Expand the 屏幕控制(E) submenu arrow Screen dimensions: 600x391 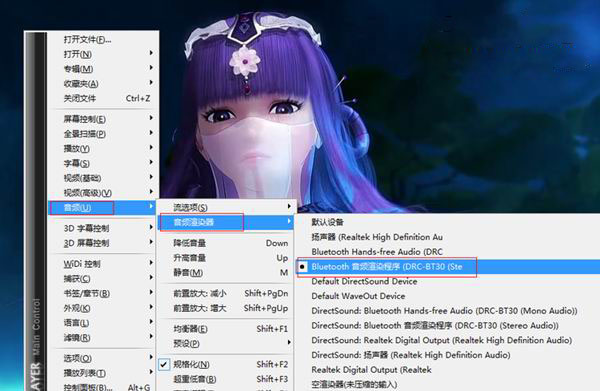151,118
